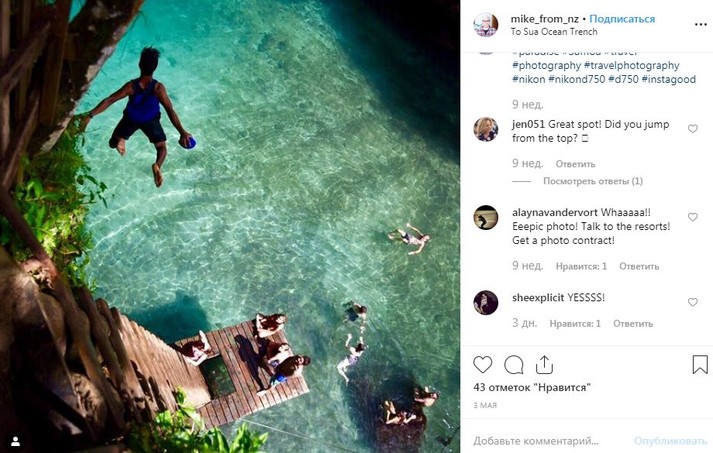Click the comment bubble icon
Image resolution: width=713 pixels, height=453 pixels.
(514, 365)
